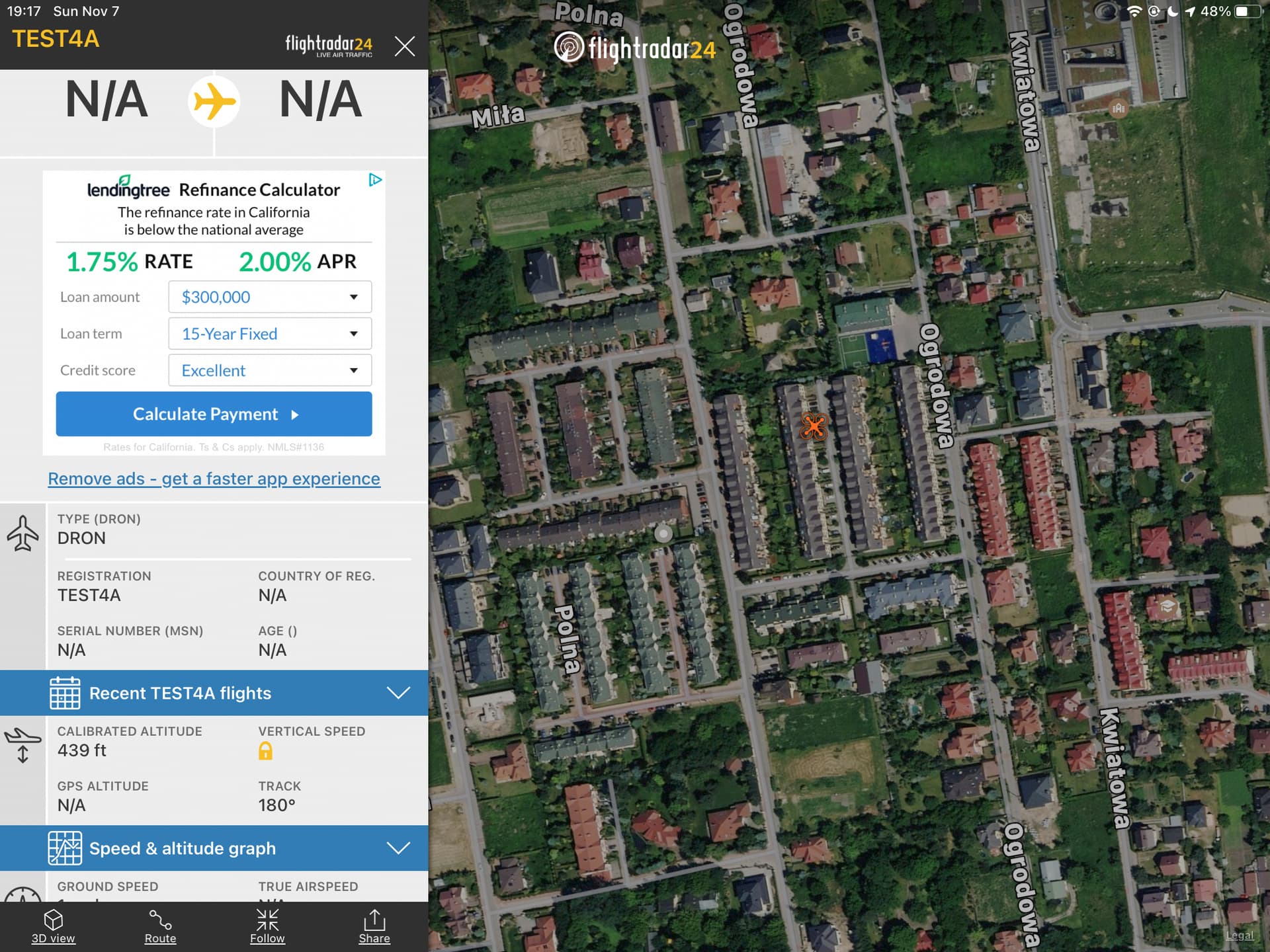Open the Loan term dropdown
This screenshot has height=952, width=1270.
[x=270, y=334]
